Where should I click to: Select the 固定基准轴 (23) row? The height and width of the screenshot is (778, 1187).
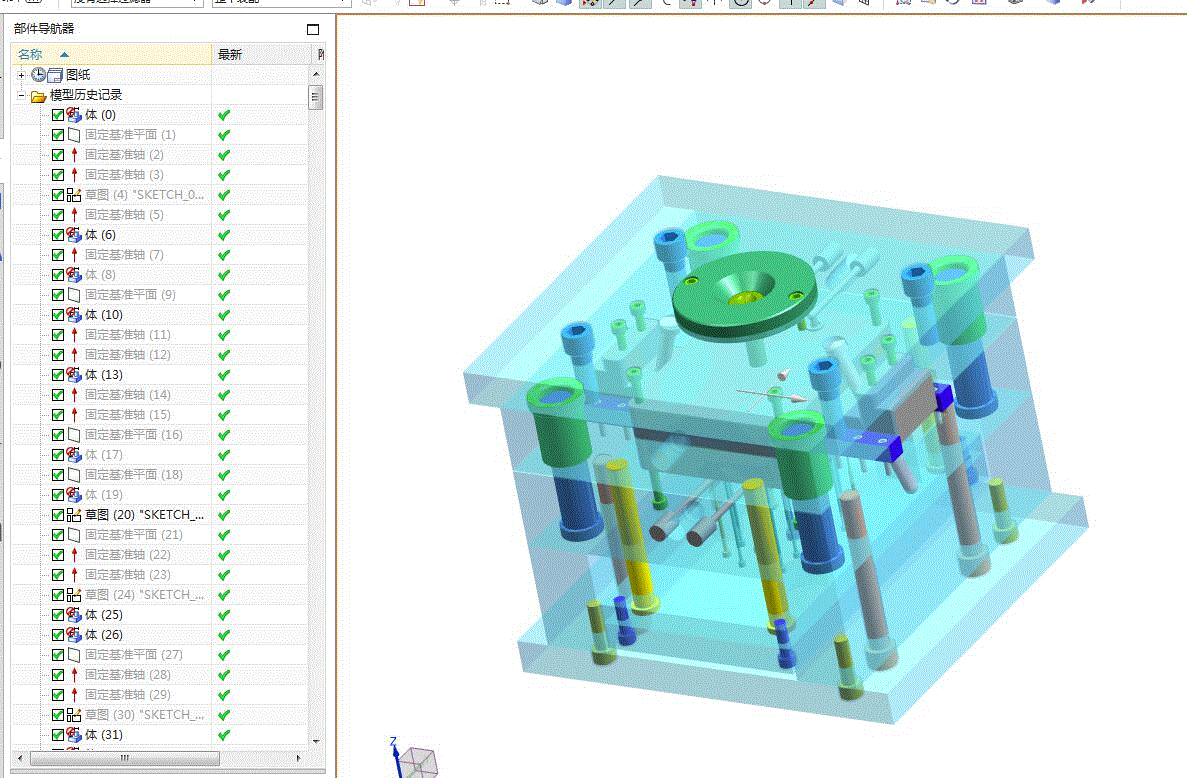click(x=160, y=575)
